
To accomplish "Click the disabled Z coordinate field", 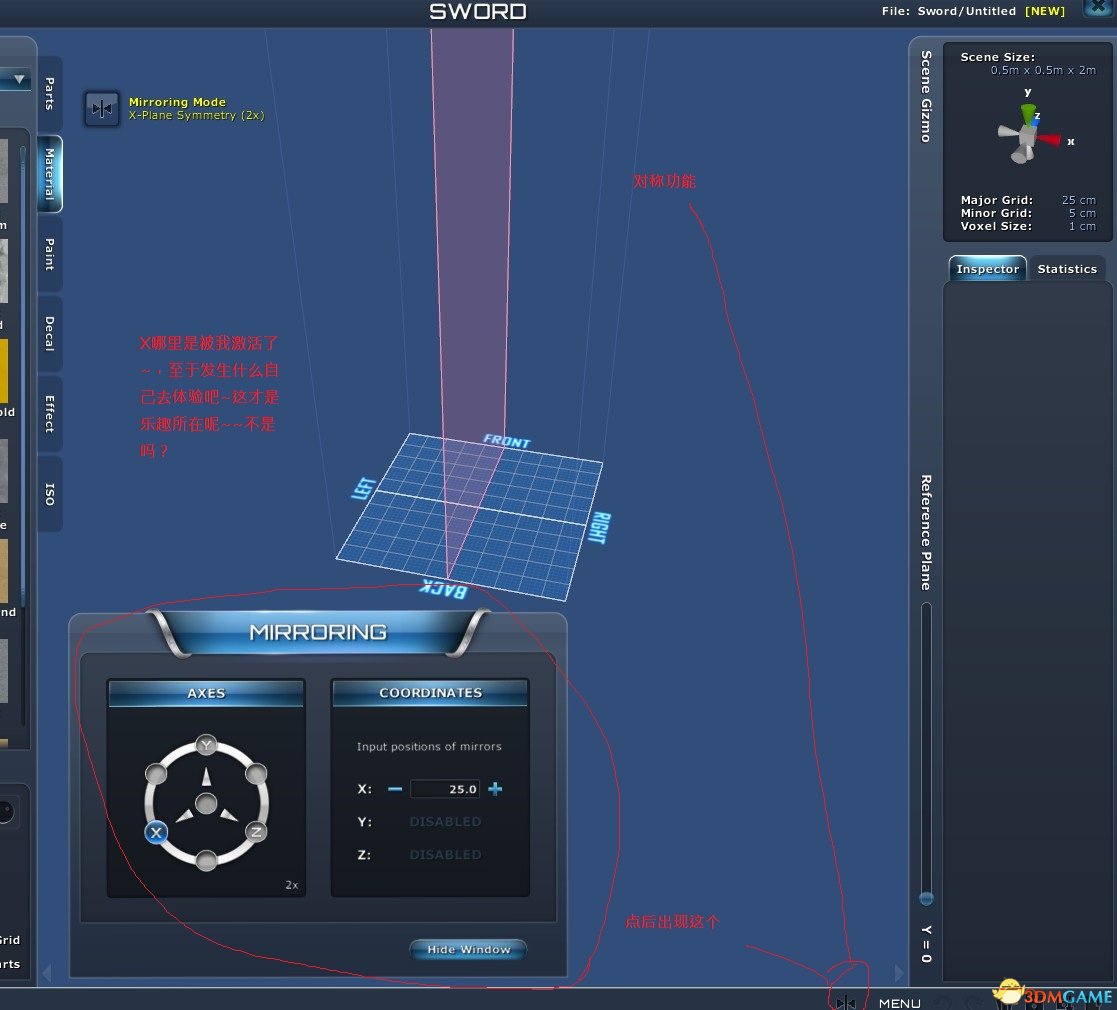I will (x=445, y=854).
